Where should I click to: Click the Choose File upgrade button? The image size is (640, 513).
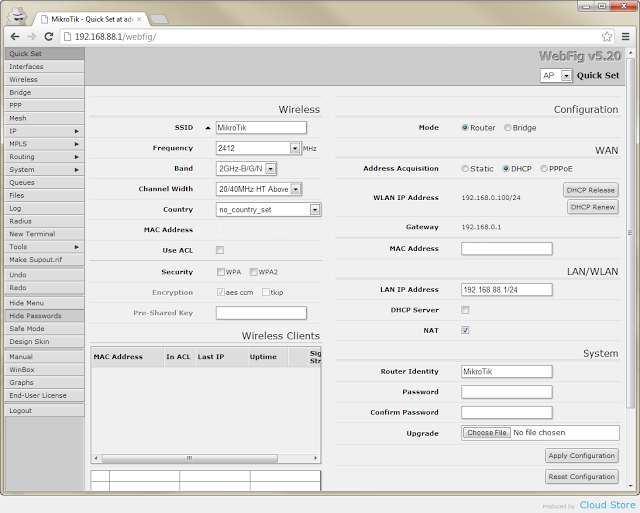coord(487,433)
